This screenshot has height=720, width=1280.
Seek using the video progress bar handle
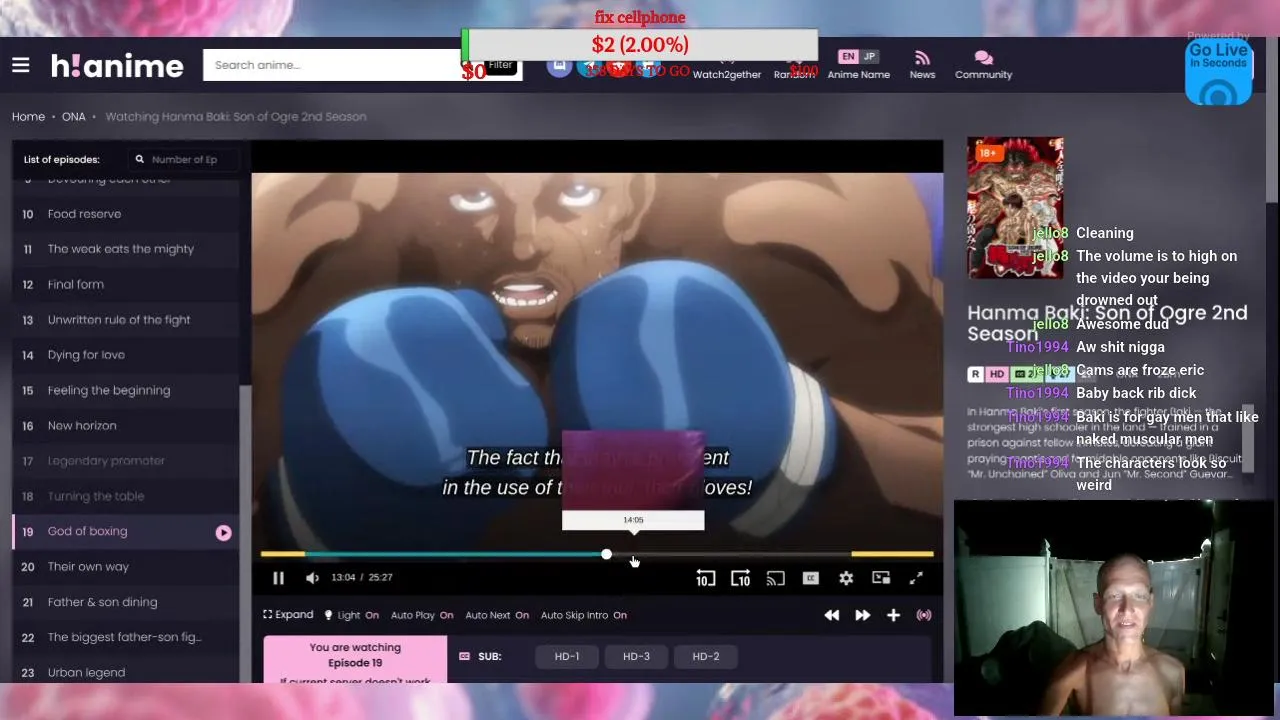(x=606, y=554)
